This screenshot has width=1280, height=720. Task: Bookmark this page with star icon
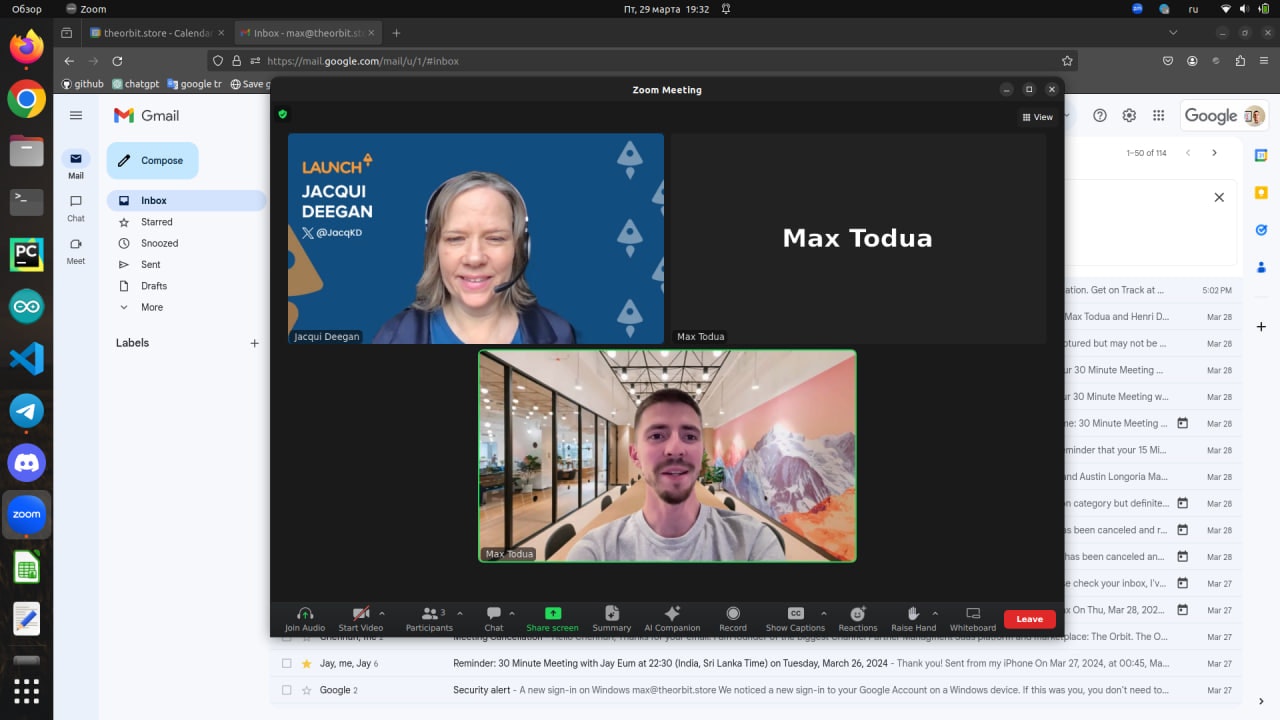(x=1067, y=61)
